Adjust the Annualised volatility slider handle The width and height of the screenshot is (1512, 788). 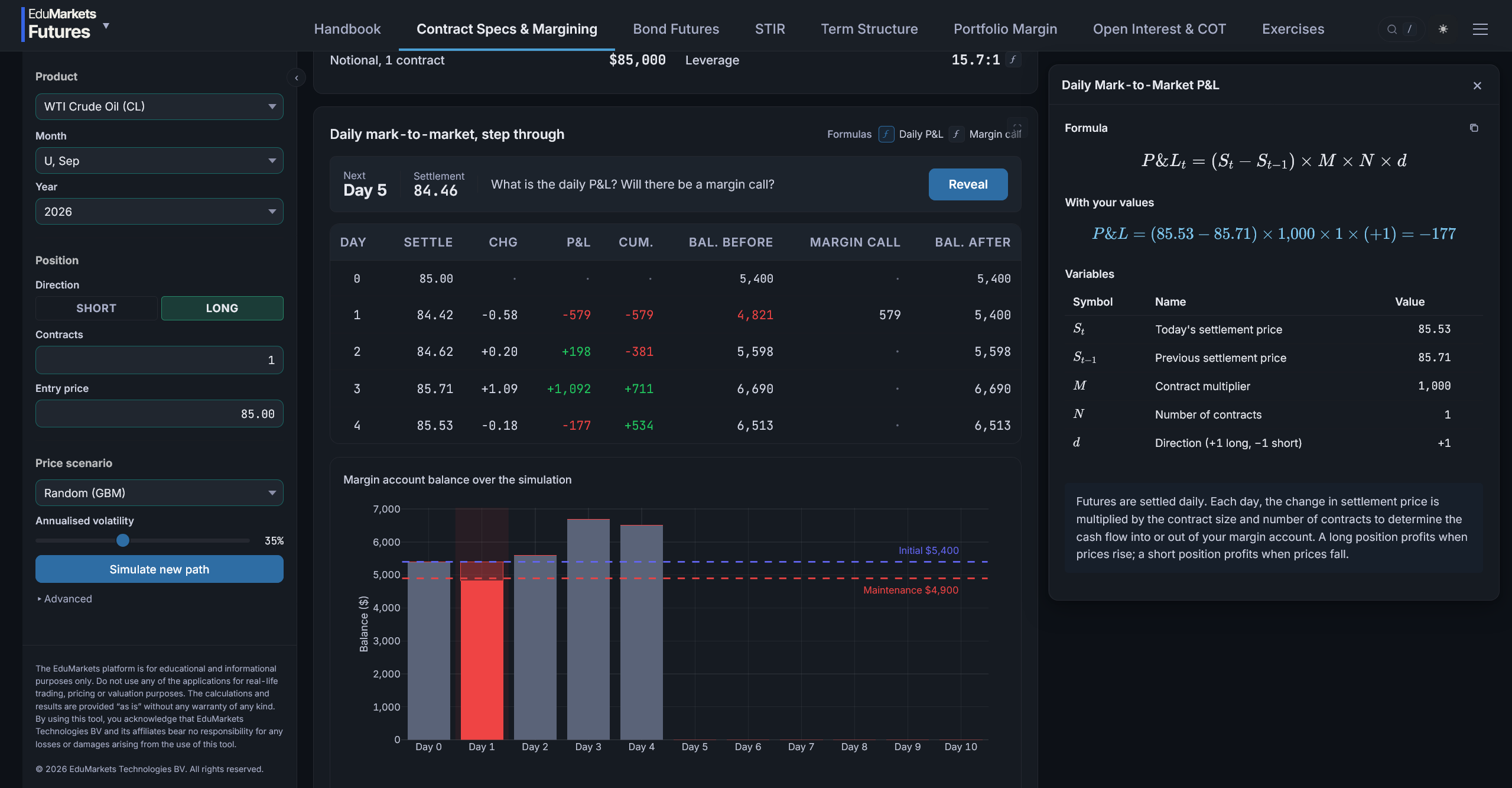click(123, 540)
